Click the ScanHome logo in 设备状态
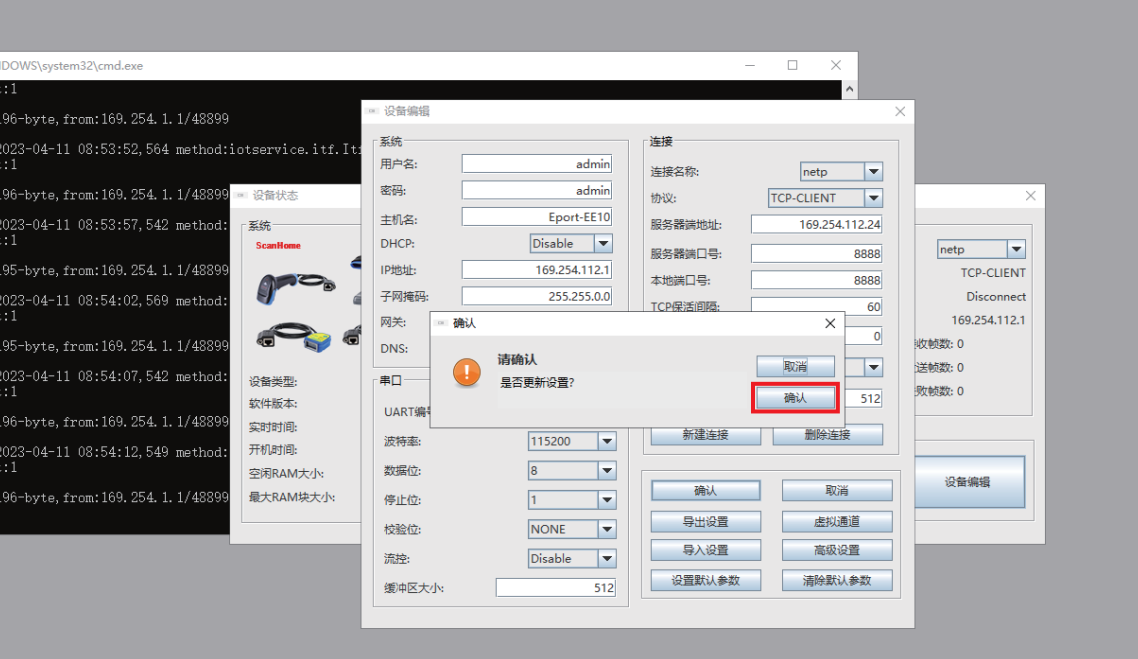The width and height of the screenshot is (1138, 659). [278, 245]
